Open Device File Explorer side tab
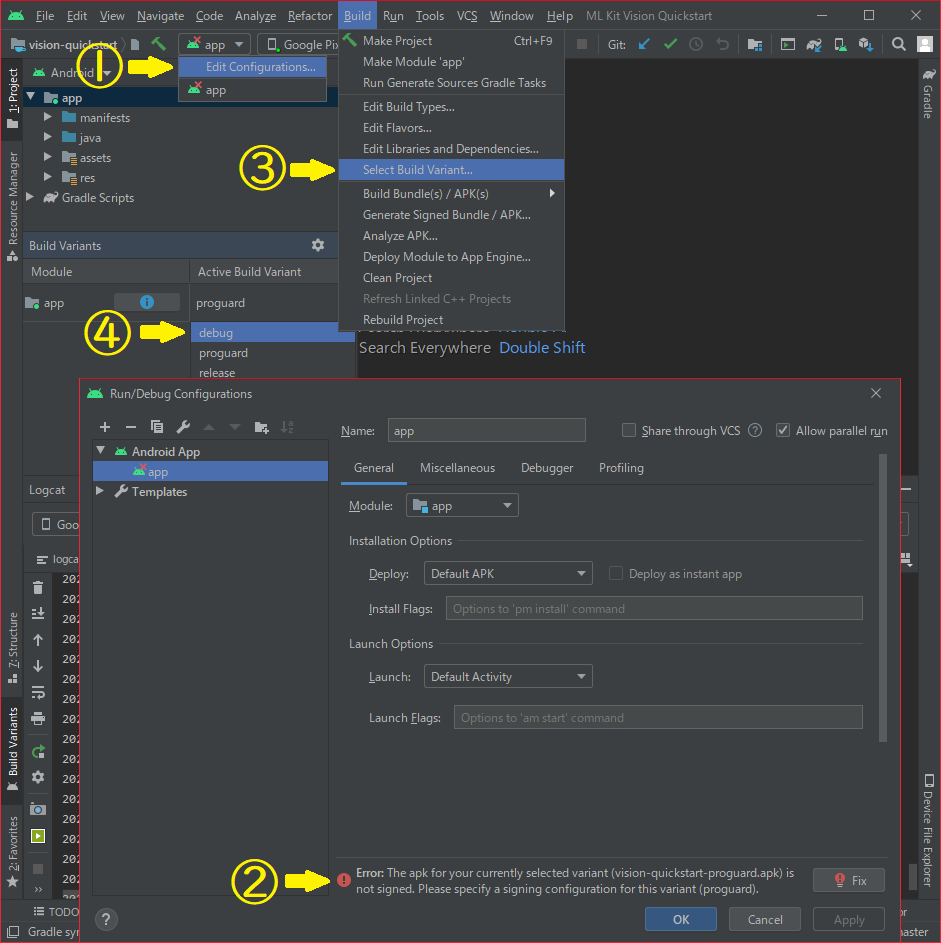The image size is (941, 943). tap(928, 830)
